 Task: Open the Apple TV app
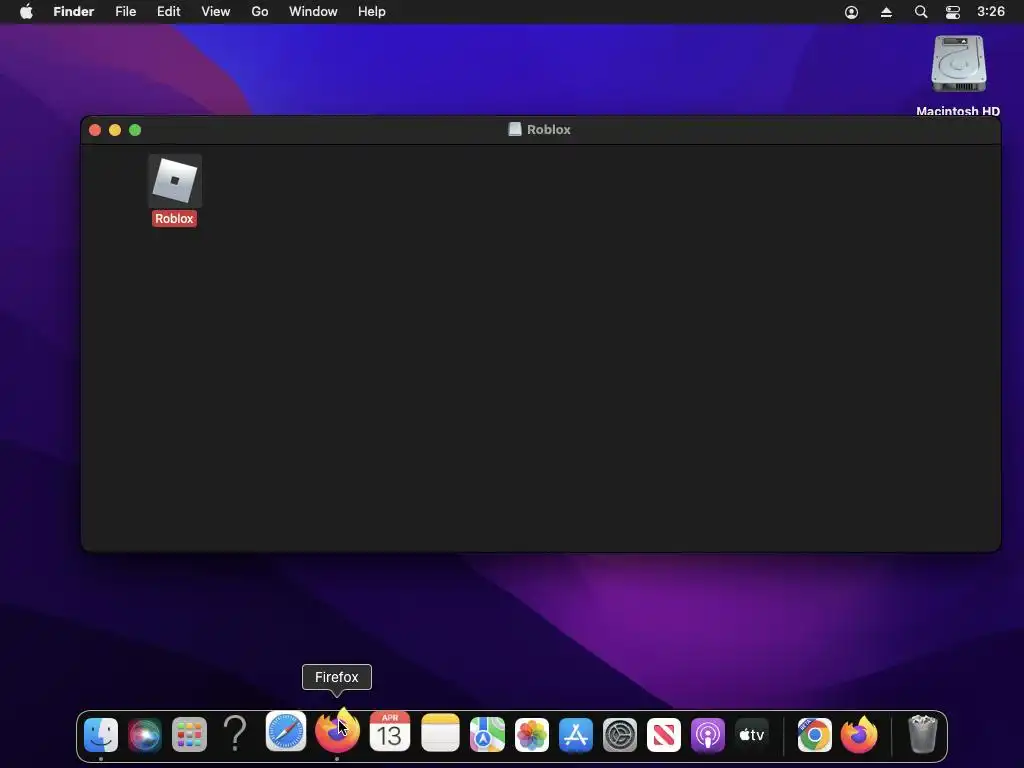click(x=752, y=734)
